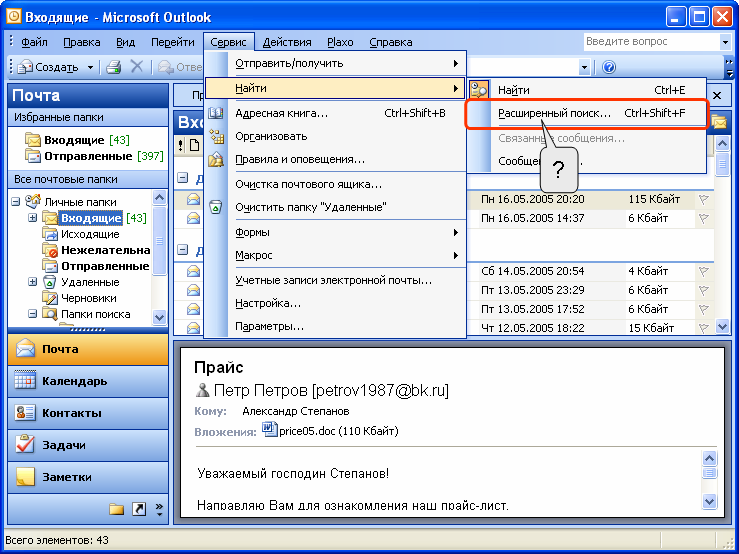Switch to Календарь pane
The height and width of the screenshot is (554, 739).
click(x=88, y=381)
